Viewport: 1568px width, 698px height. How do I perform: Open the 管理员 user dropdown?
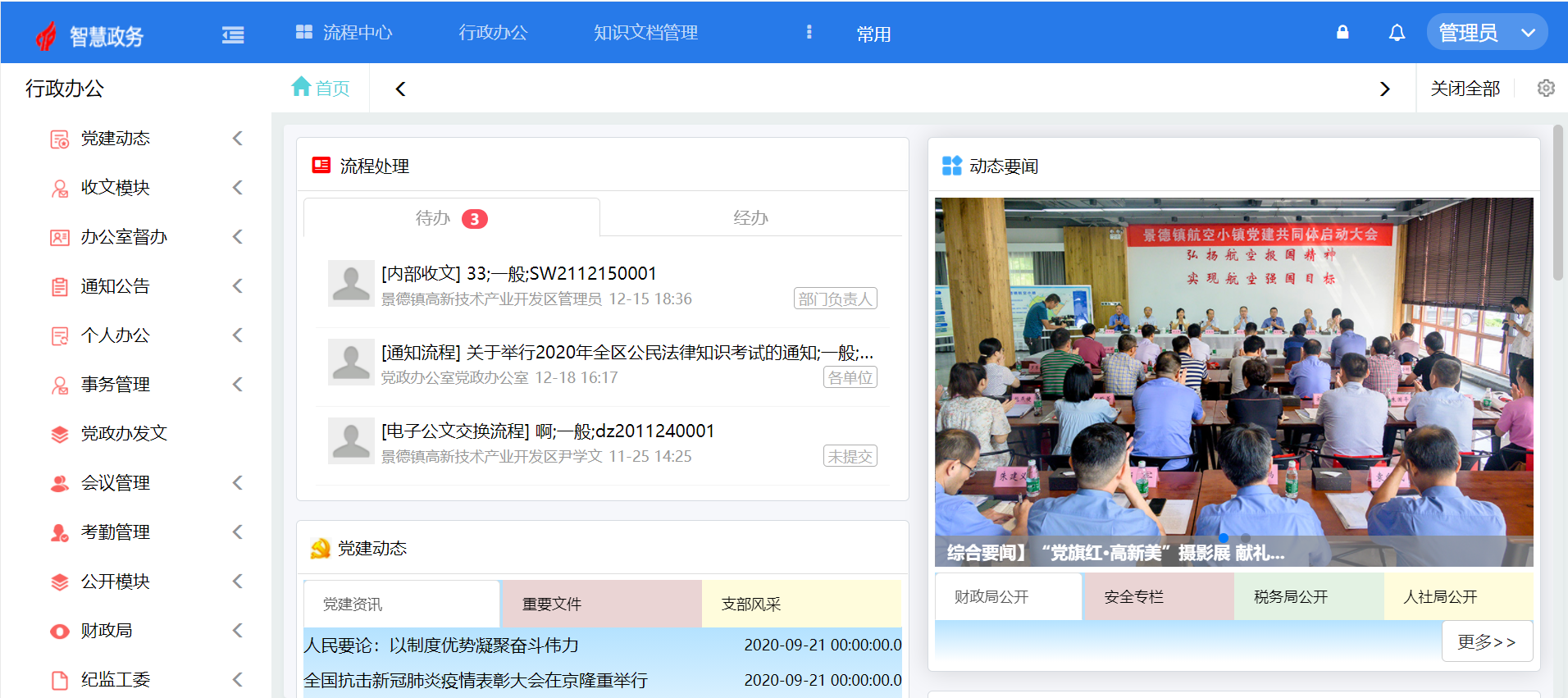1486,33
